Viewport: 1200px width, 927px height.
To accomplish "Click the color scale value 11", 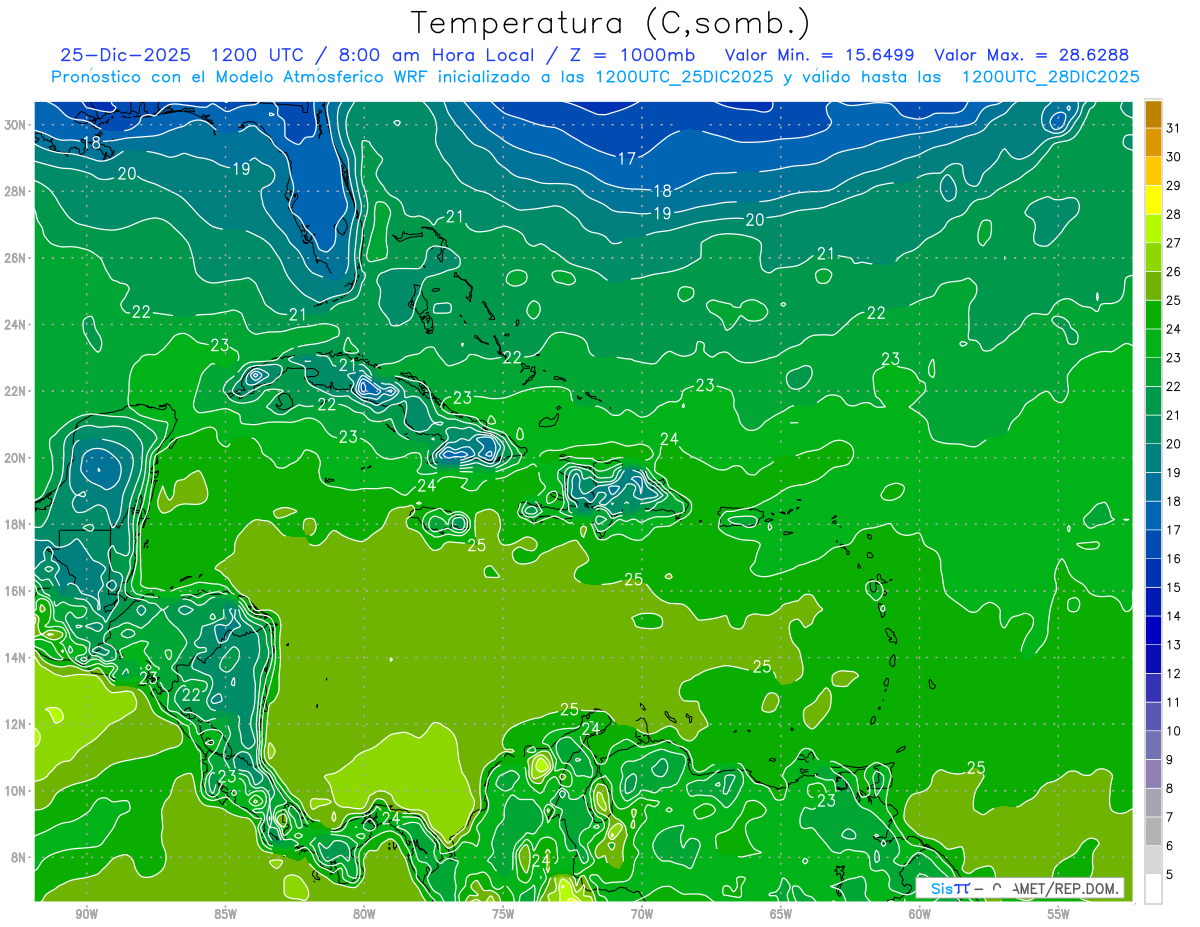I will point(1174,702).
